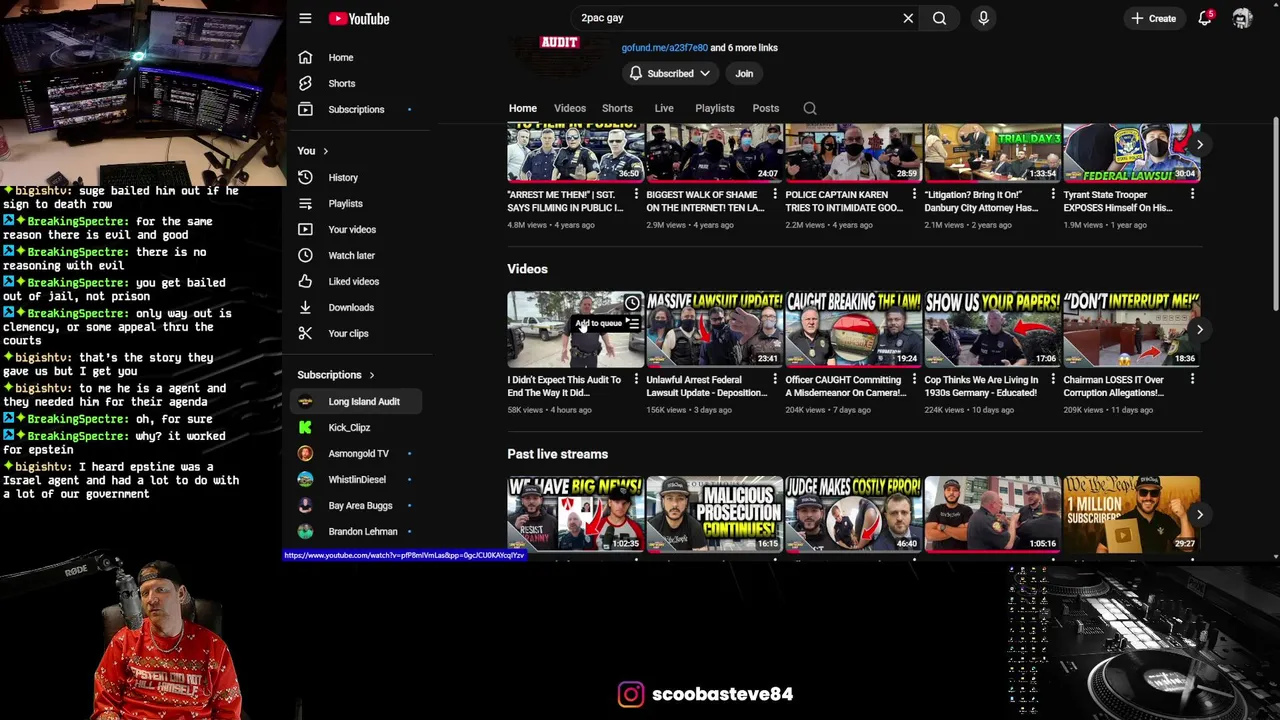Viewport: 1280px width, 720px height.
Task: Switch to the channel Home tab
Action: (522, 108)
